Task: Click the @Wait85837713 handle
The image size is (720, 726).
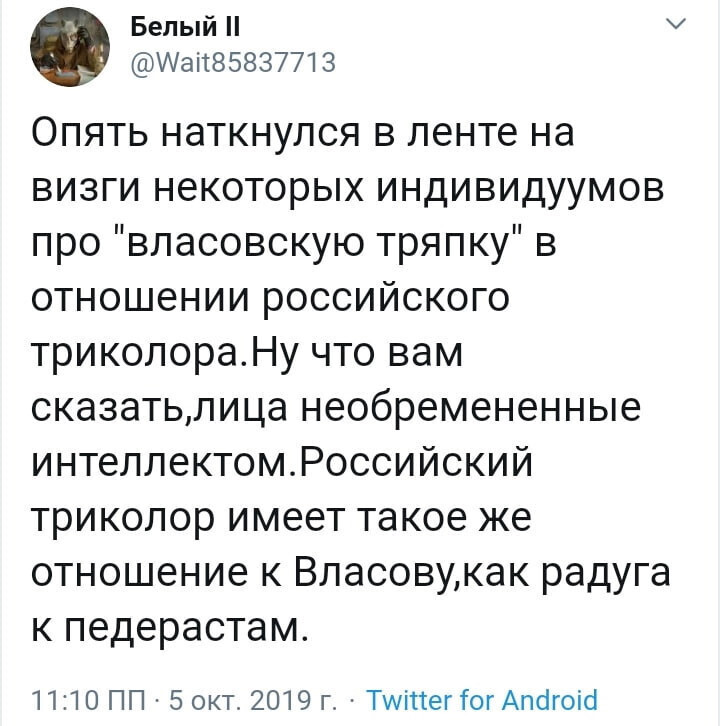Action: pos(233,62)
